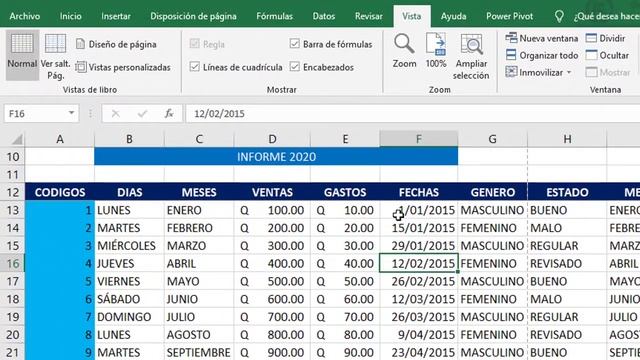Open the Archivo tab

click(x=25, y=16)
